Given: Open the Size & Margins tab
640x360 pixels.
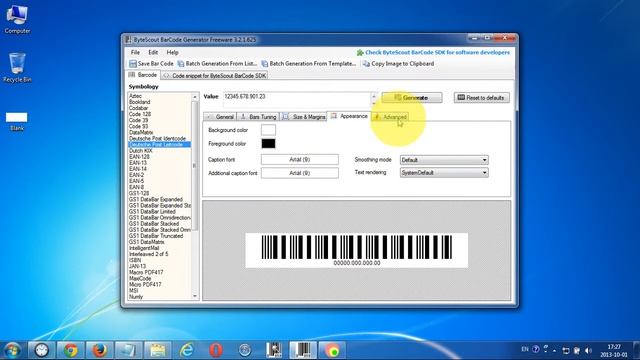Looking at the screenshot, I should point(304,117).
